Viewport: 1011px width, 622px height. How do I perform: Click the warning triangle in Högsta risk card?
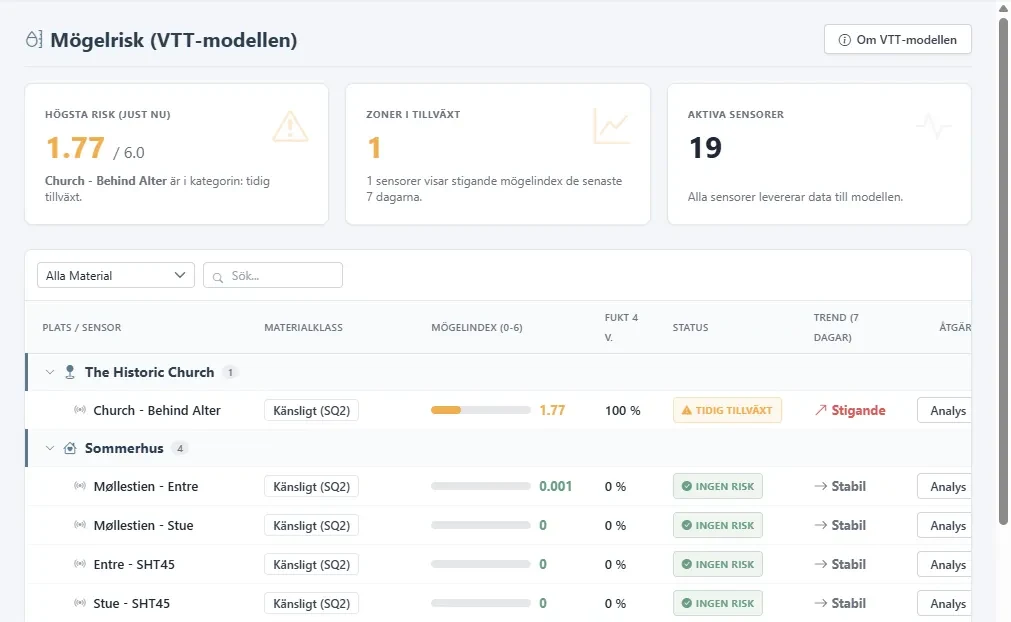pos(290,126)
